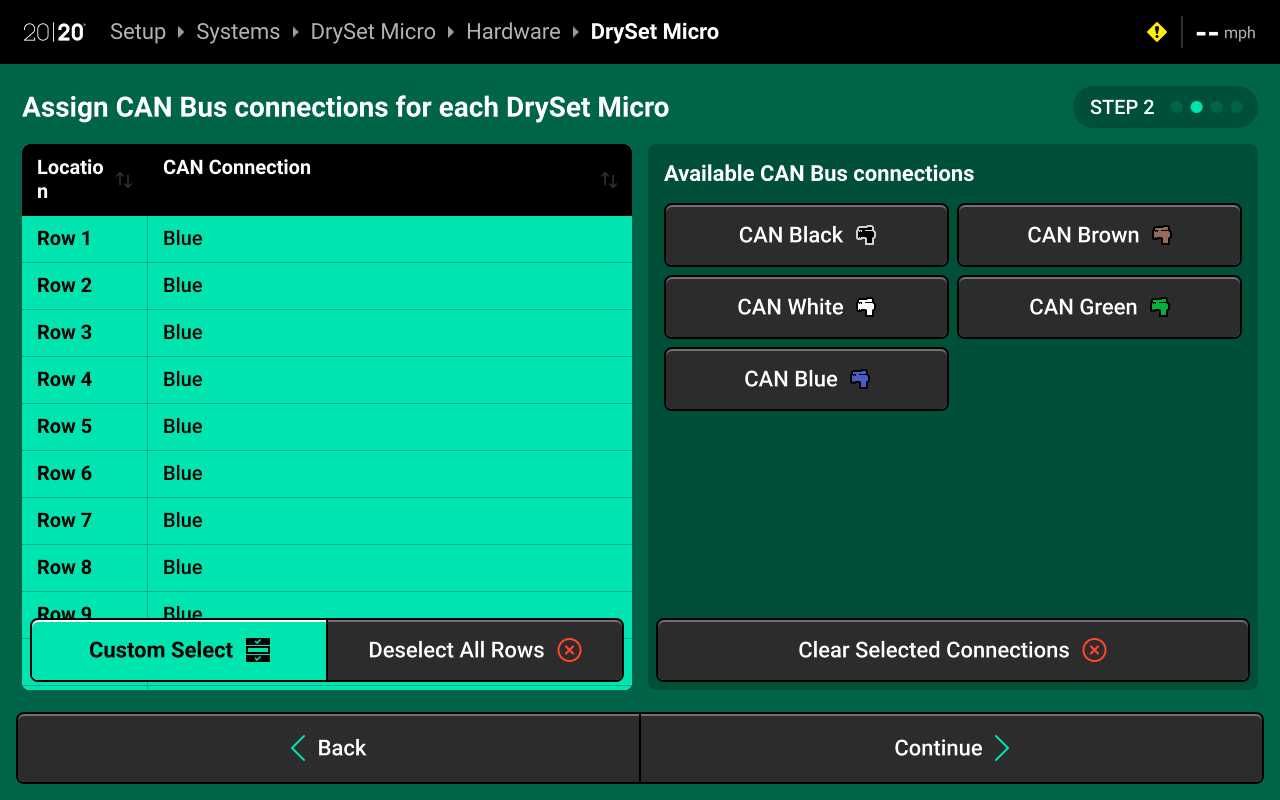This screenshot has height=800, width=1280.
Task: Clear Selected Connections
Action: (x=952, y=650)
